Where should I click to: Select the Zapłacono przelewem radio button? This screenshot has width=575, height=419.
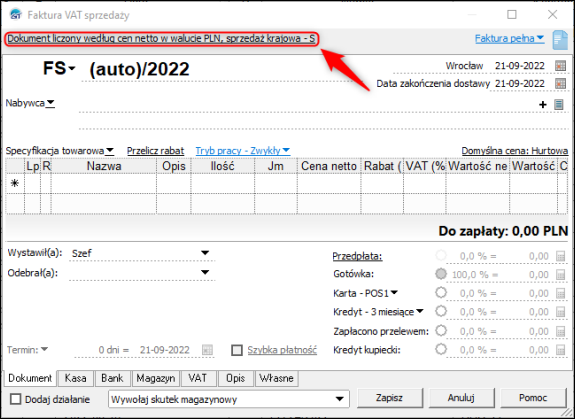pos(441,330)
